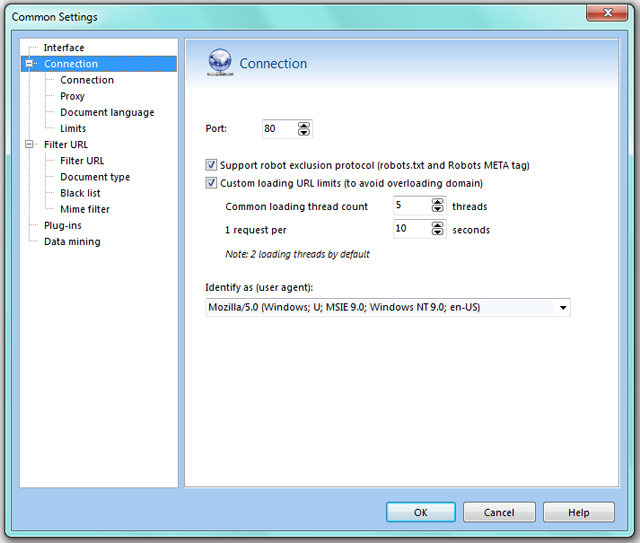Collapse the Filter URL tree node
Viewport: 640px width, 543px height.
[29, 145]
